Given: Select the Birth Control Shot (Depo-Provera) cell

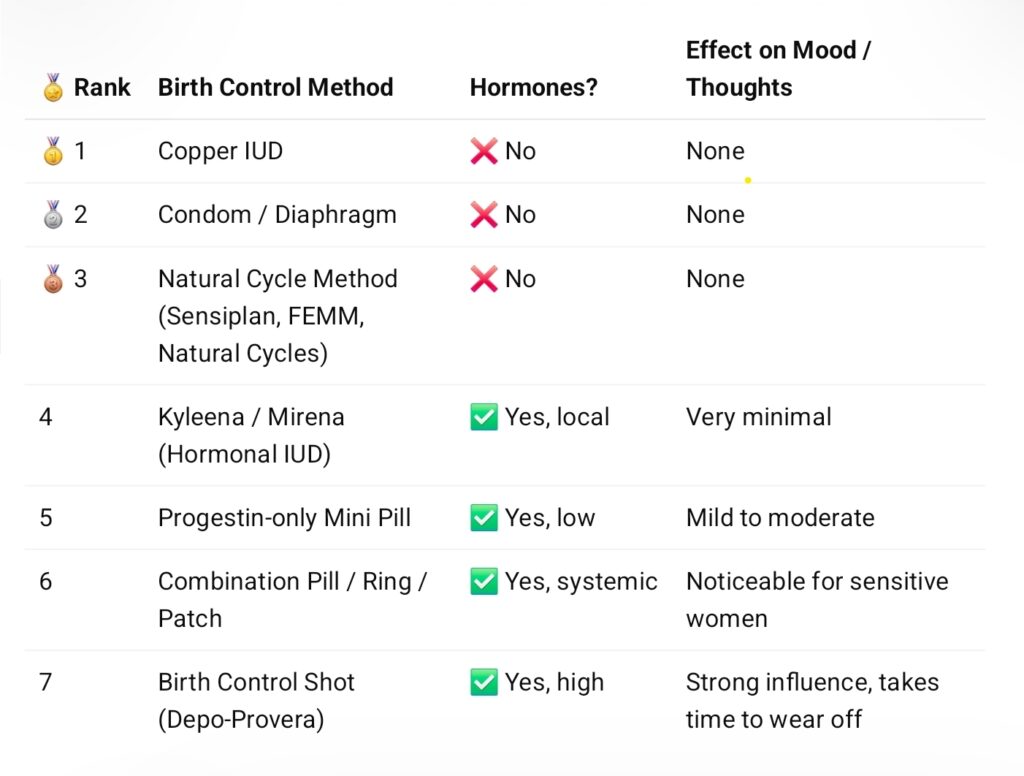Looking at the screenshot, I should pos(256,701).
